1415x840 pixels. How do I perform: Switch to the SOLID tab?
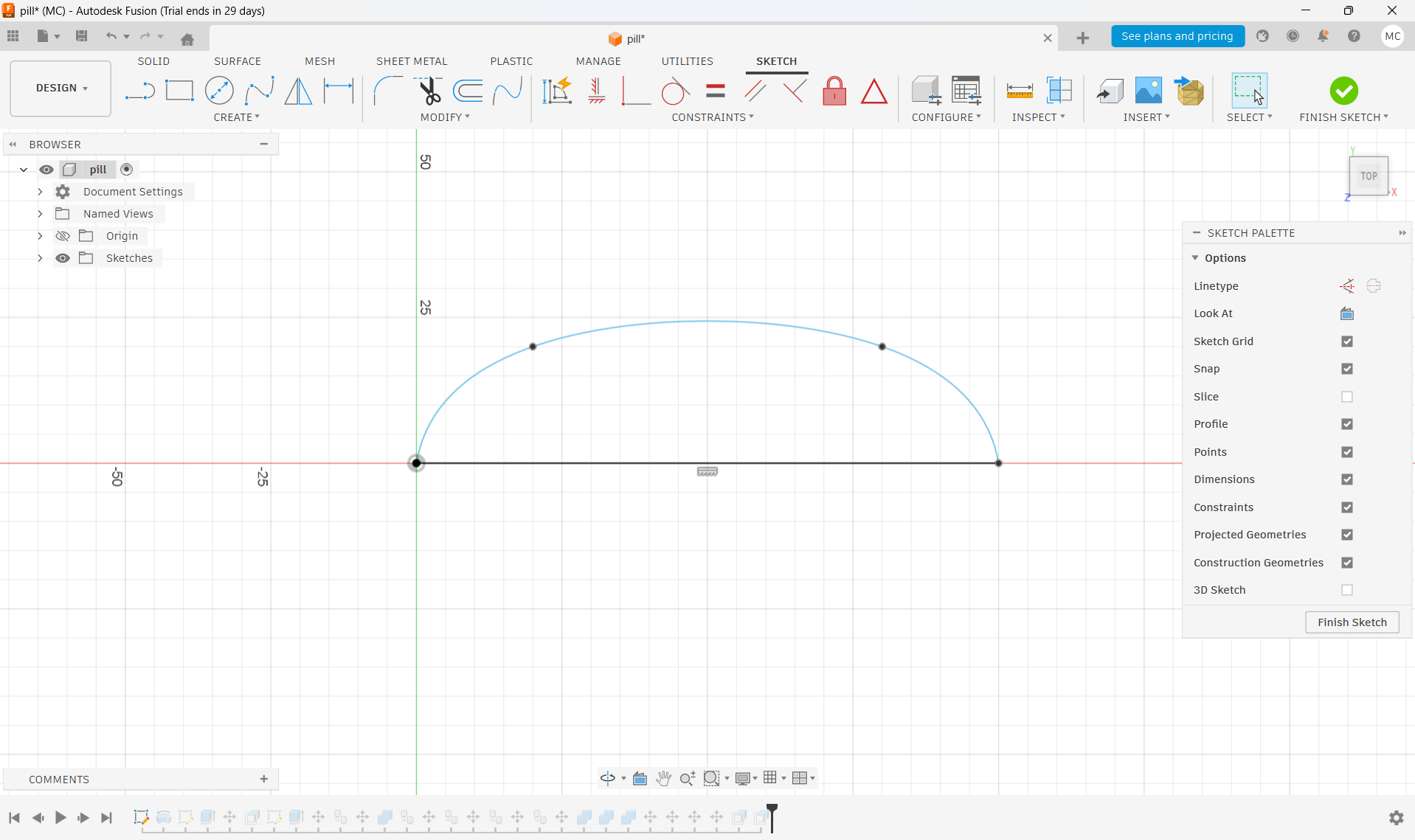[153, 61]
